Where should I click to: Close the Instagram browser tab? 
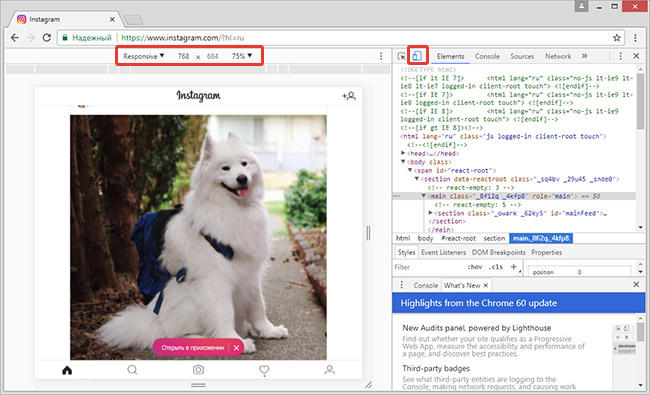112,19
